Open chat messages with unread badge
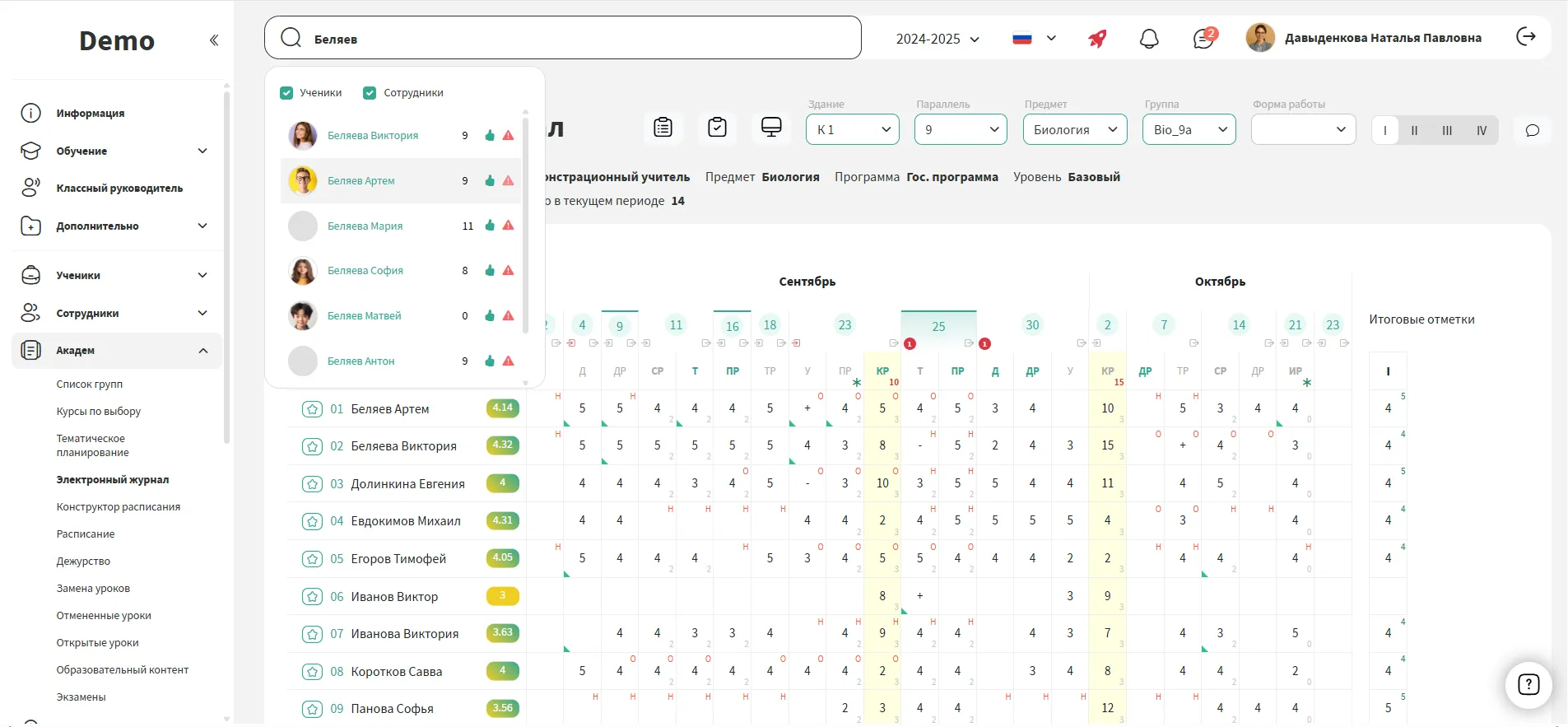This screenshot has height=727, width=1568. pyautogui.click(x=1203, y=38)
